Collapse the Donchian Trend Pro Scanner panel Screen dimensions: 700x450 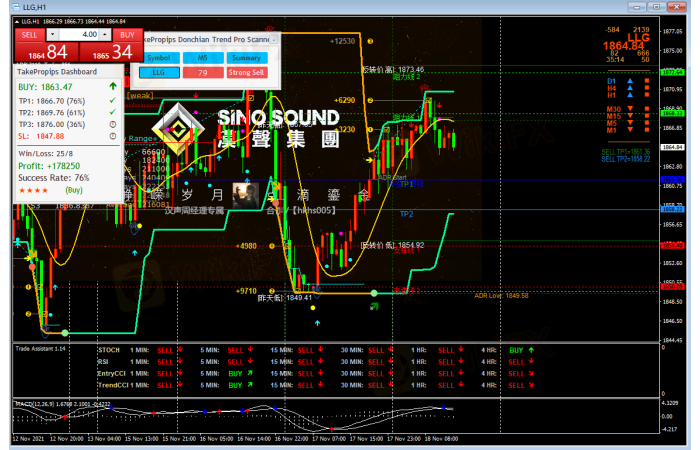pos(274,38)
